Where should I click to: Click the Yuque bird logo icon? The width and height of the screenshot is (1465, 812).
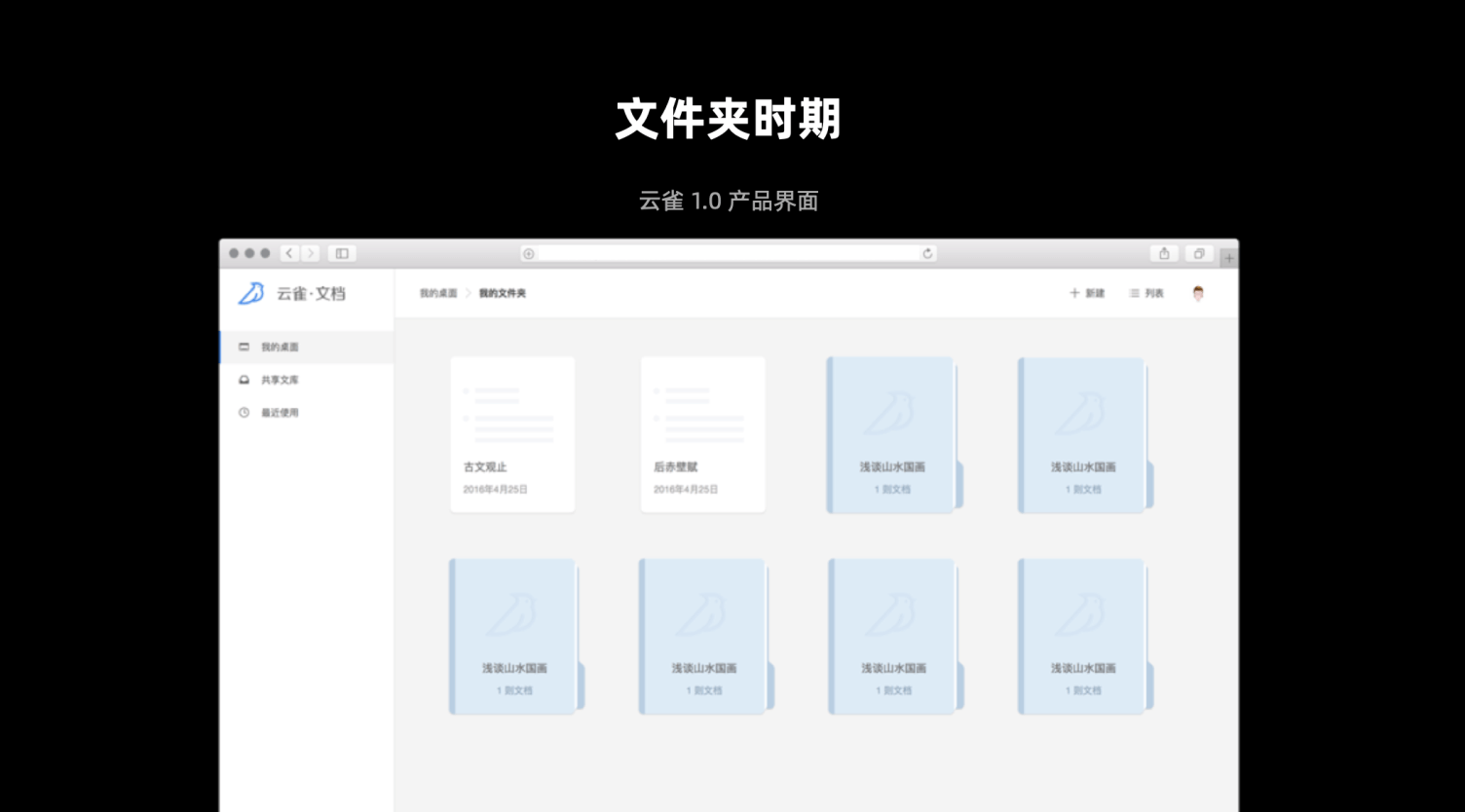251,293
